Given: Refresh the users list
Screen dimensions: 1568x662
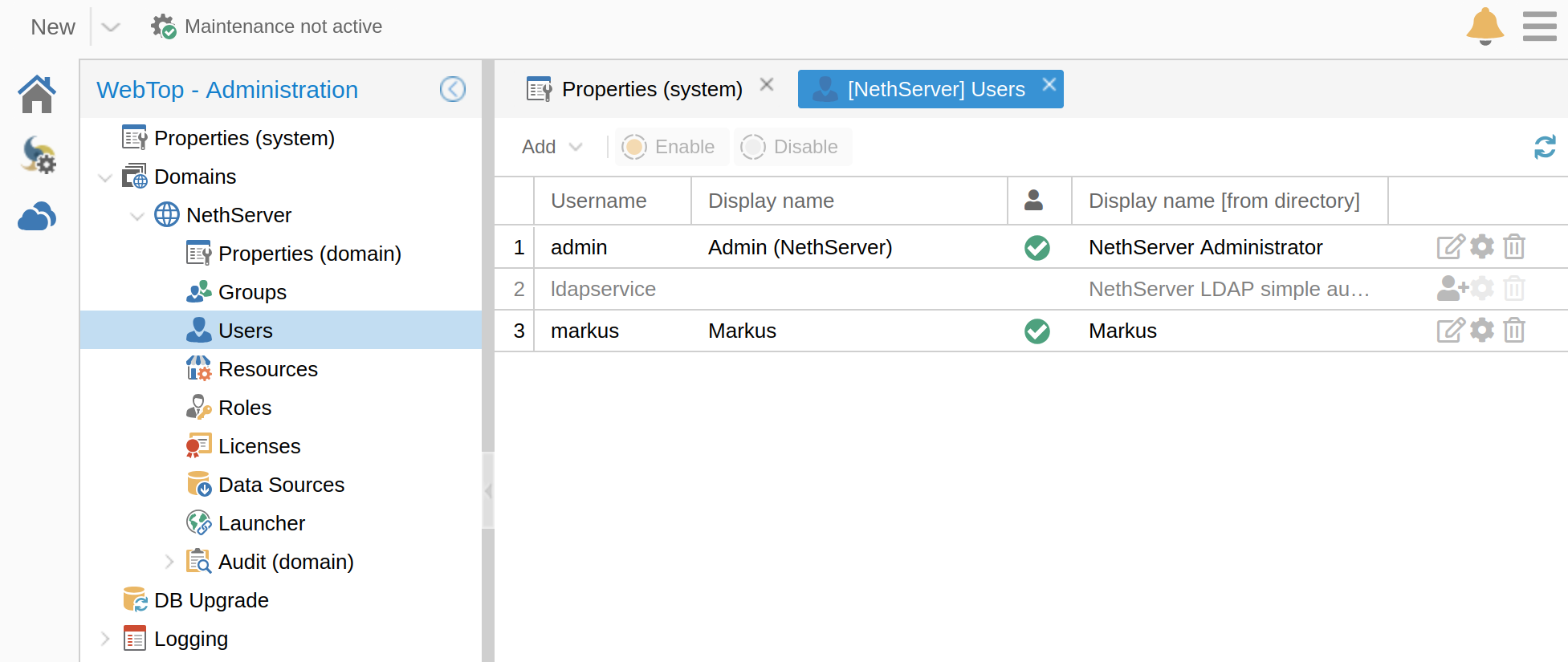Looking at the screenshot, I should click(1544, 147).
